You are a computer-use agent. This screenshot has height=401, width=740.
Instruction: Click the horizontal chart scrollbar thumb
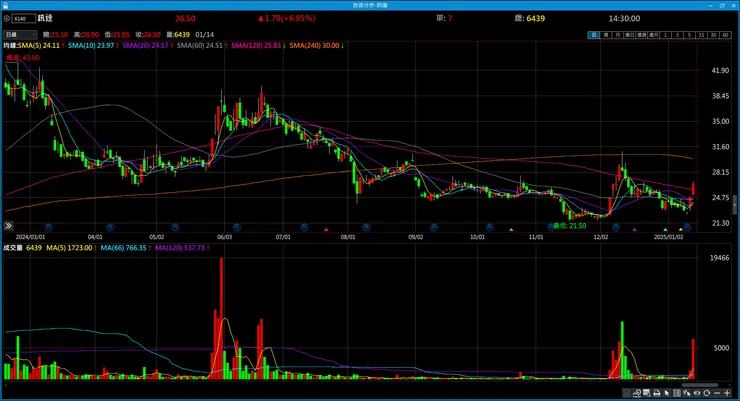pos(700,385)
